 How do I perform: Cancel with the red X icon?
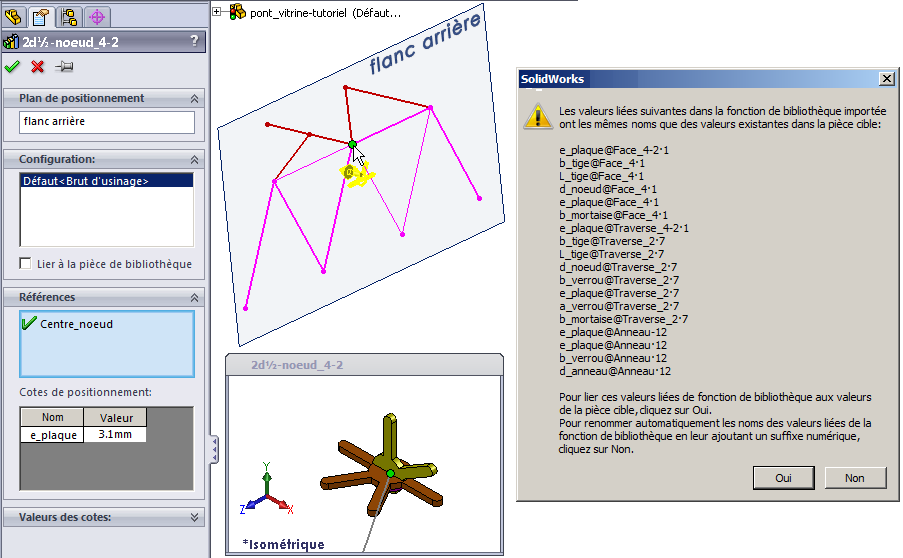point(37,67)
